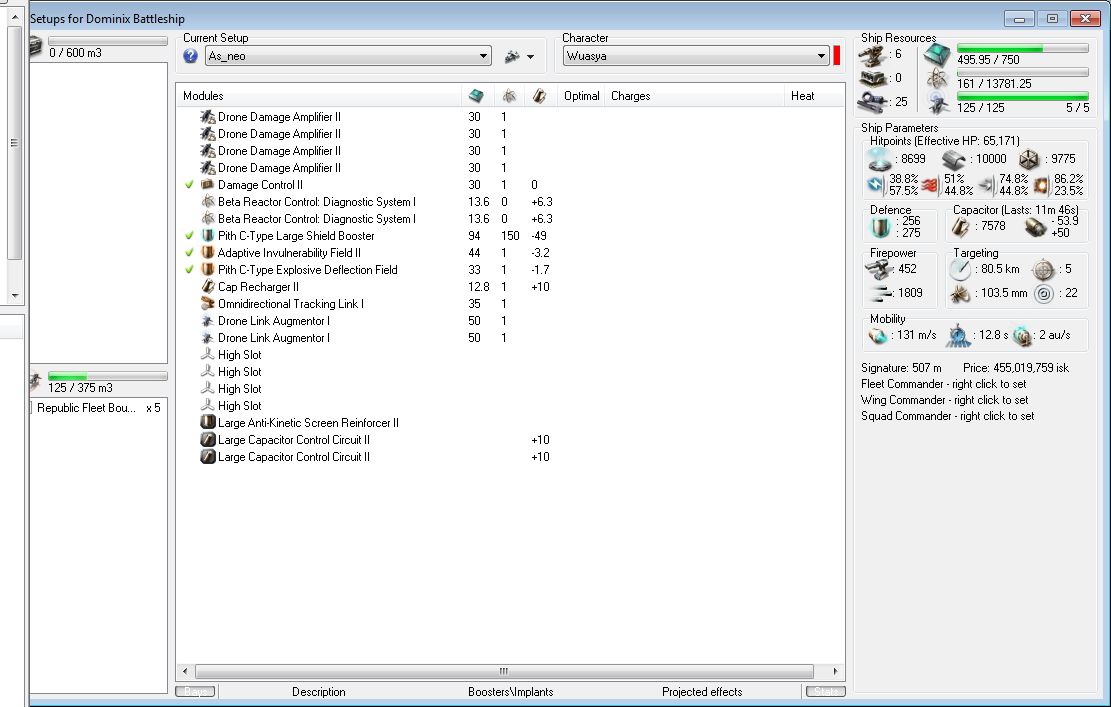The height and width of the screenshot is (707, 1111).
Task: Click the Charges column header
Action: (694, 96)
